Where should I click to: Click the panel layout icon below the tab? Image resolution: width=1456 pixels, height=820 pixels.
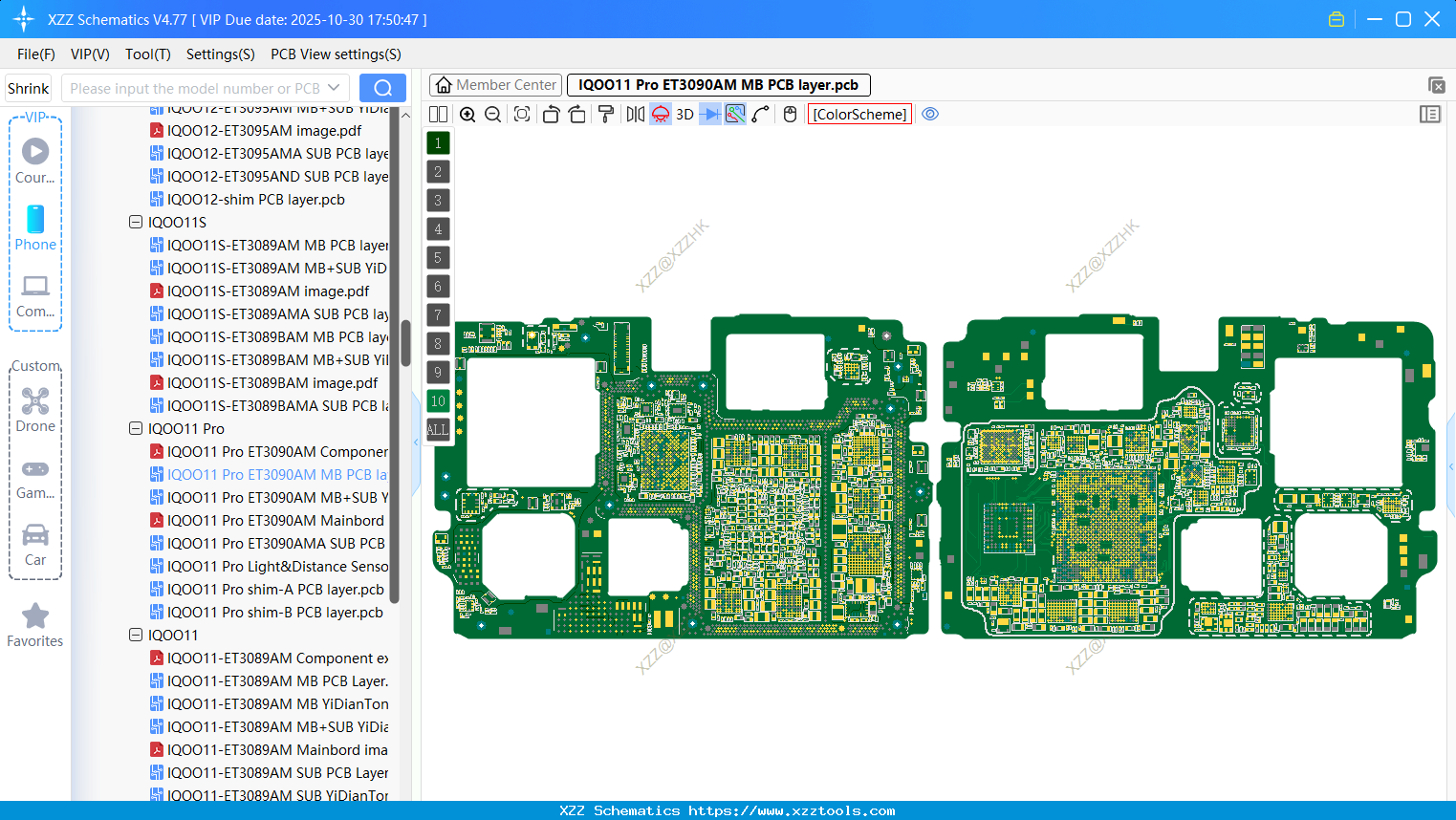pos(438,114)
